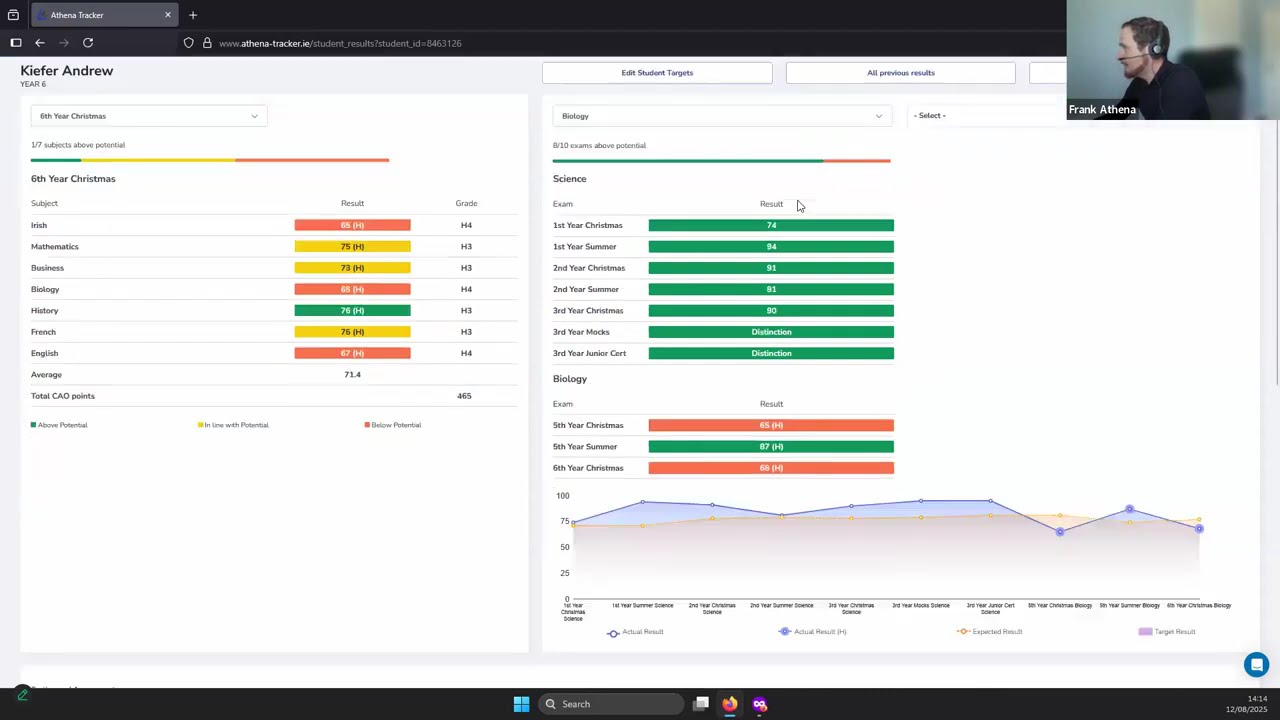Click the 3rd Year Junior Cert Distinction bar
This screenshot has height=720, width=1280.
click(771, 353)
